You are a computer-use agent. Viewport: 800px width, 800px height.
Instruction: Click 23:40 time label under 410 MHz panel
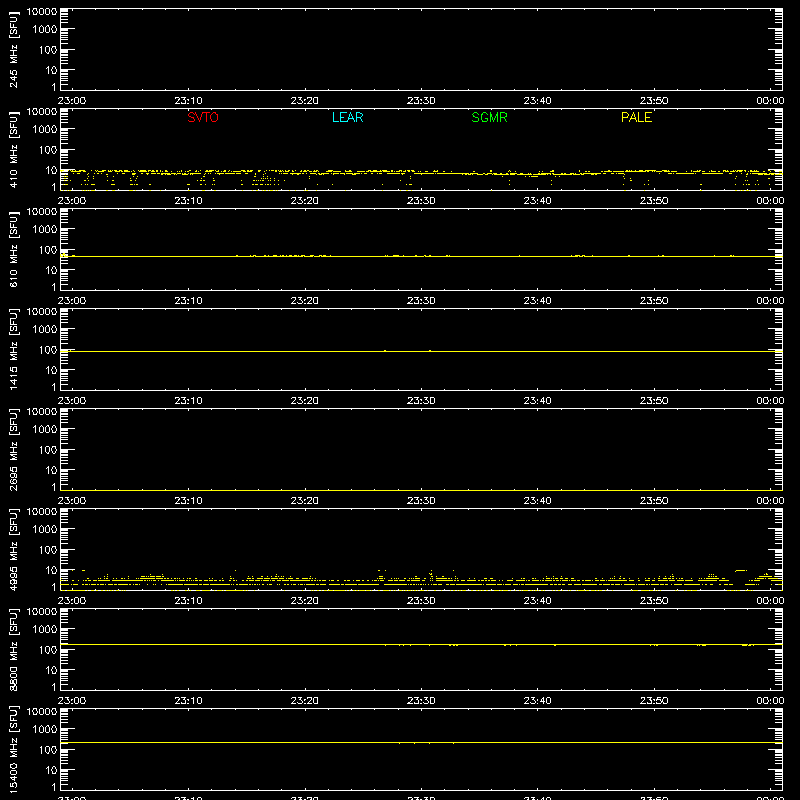click(537, 201)
